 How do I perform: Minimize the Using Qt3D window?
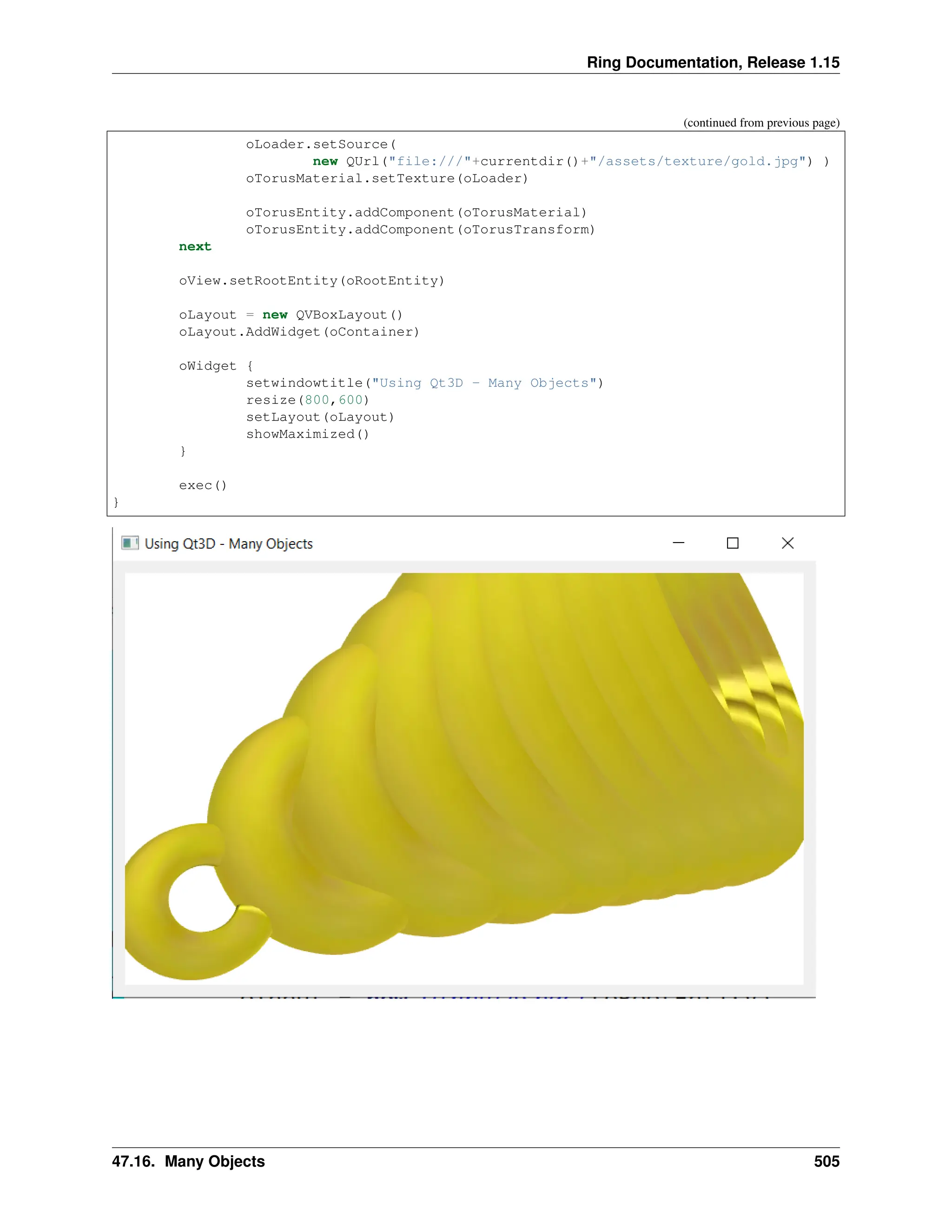coord(679,543)
